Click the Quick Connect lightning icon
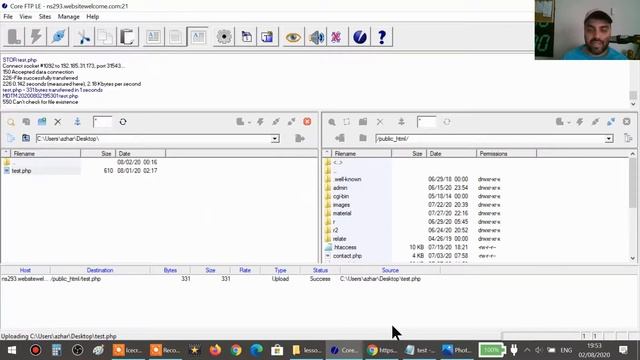Screen dimensions: 640x360 pyautogui.click(x=36, y=37)
